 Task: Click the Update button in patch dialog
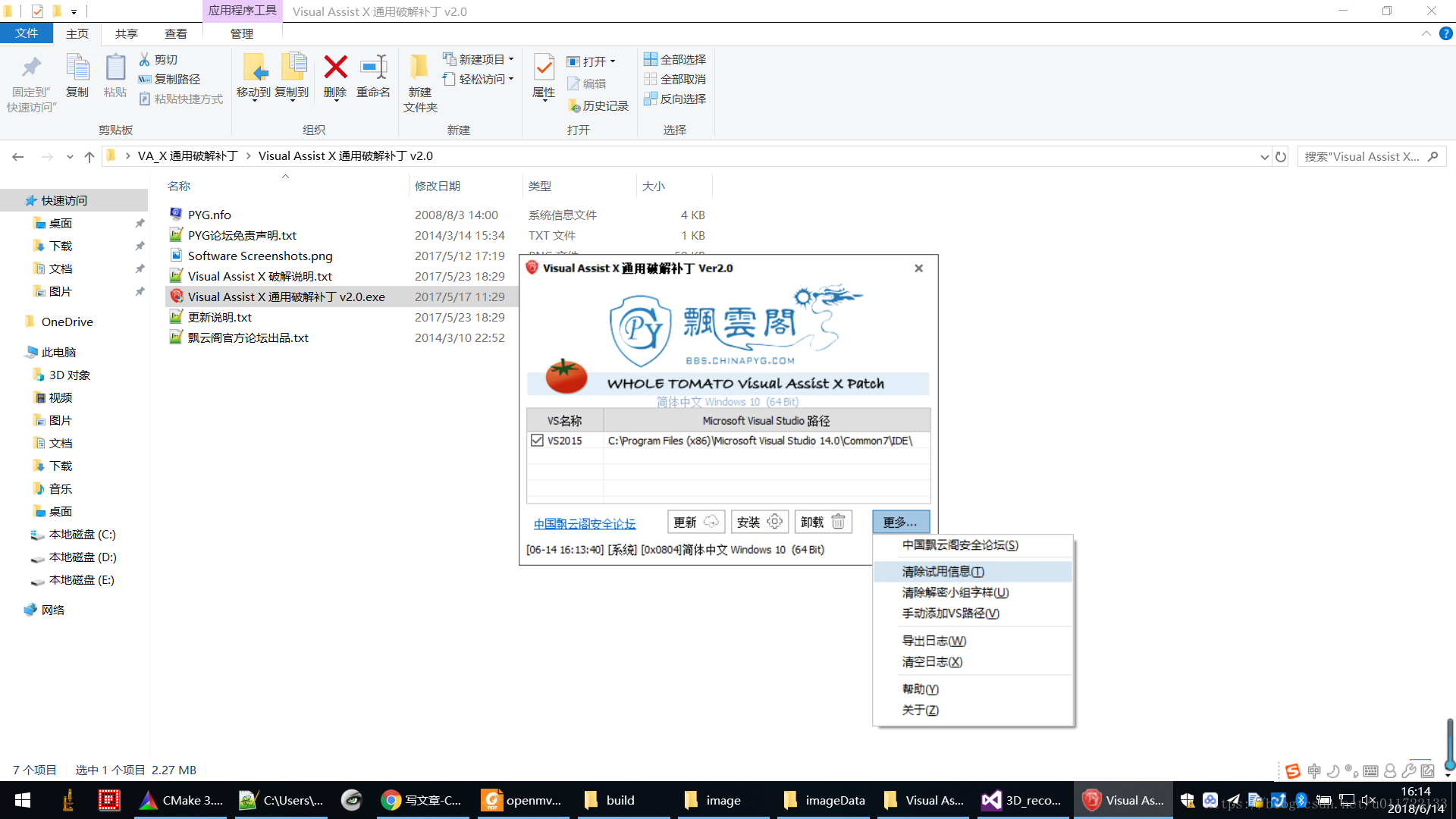click(x=696, y=522)
